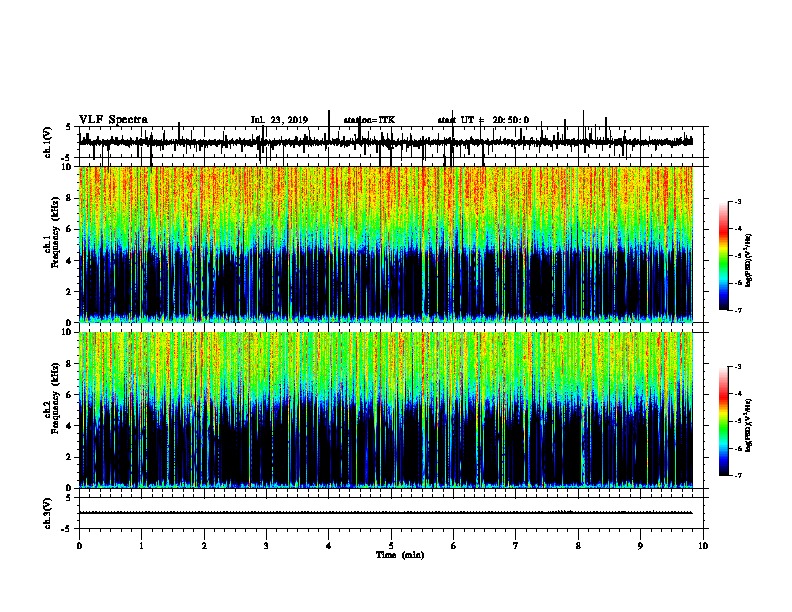Click time axis tick label "10"
792x612 pixels.
(x=703, y=546)
